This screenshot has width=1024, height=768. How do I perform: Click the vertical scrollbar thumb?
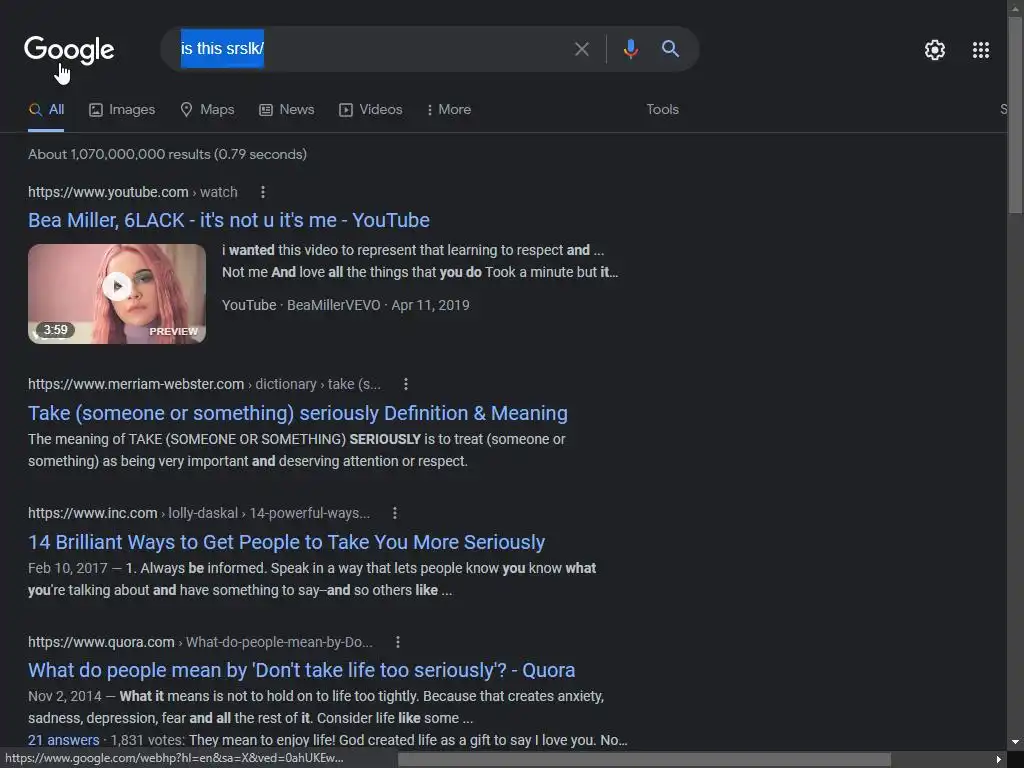pos(1015,114)
